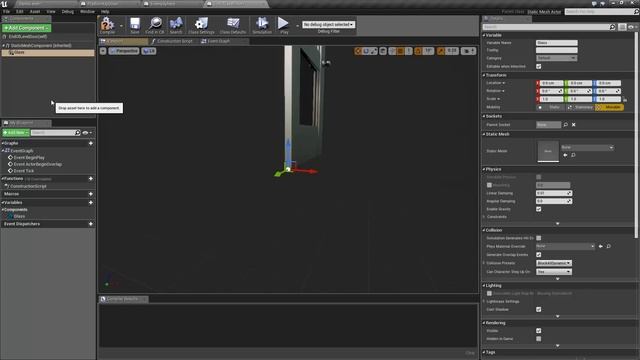Open Class Defaults

pos(233,25)
